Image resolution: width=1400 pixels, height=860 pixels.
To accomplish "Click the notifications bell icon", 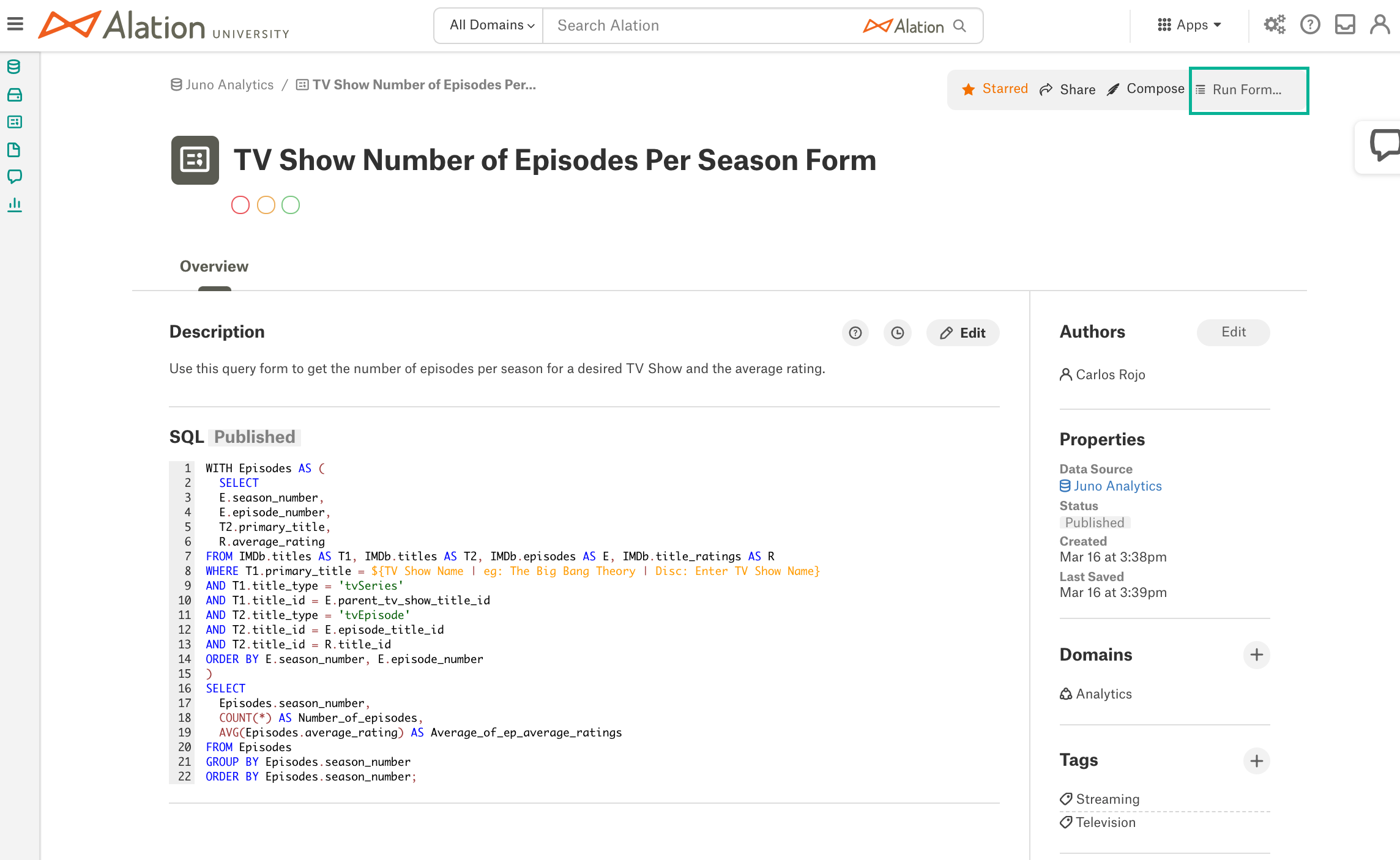I will 1345,25.
